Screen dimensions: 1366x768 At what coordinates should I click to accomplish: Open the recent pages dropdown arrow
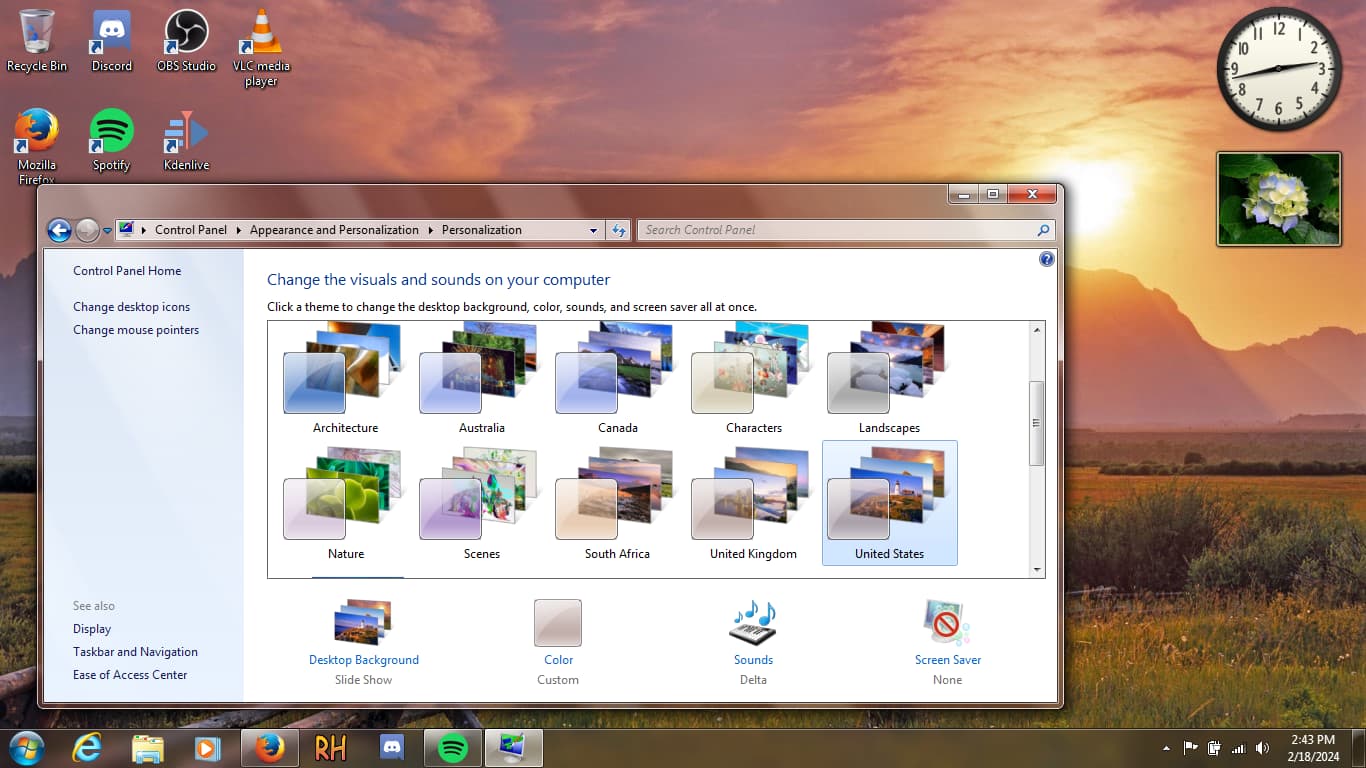[x=107, y=231]
